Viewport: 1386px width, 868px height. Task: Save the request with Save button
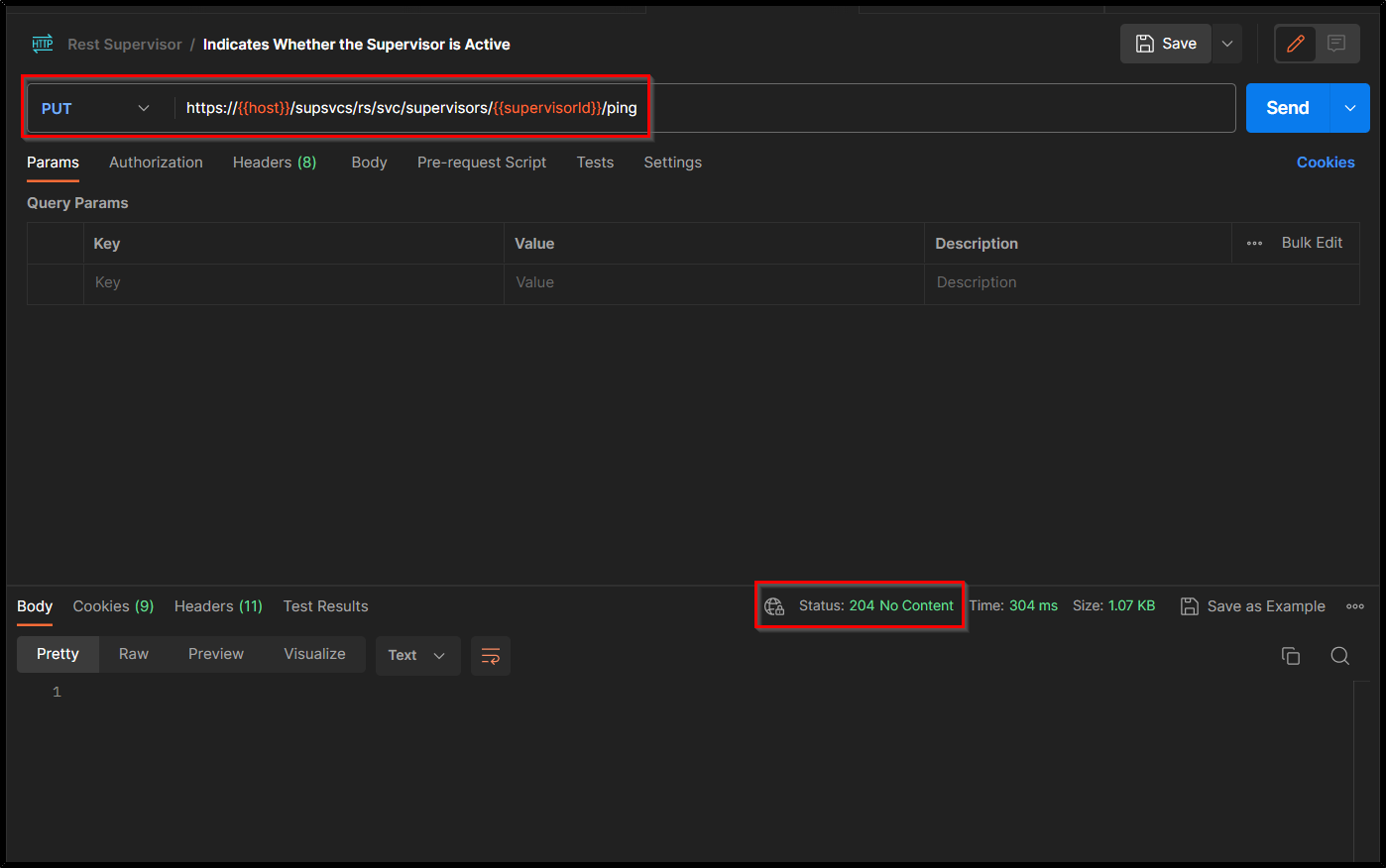click(x=1166, y=44)
